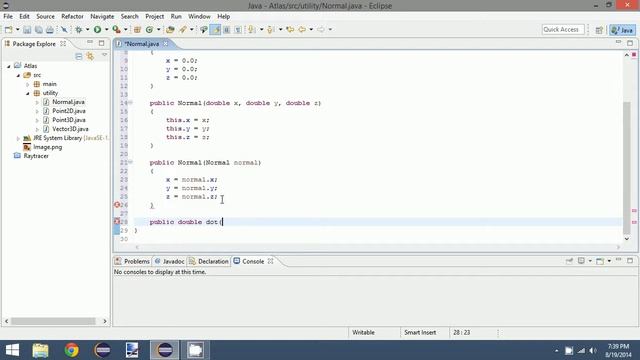Screen dimensions: 640x360
Task: Select Point2D.java in Package Explorer
Action: coord(69,111)
